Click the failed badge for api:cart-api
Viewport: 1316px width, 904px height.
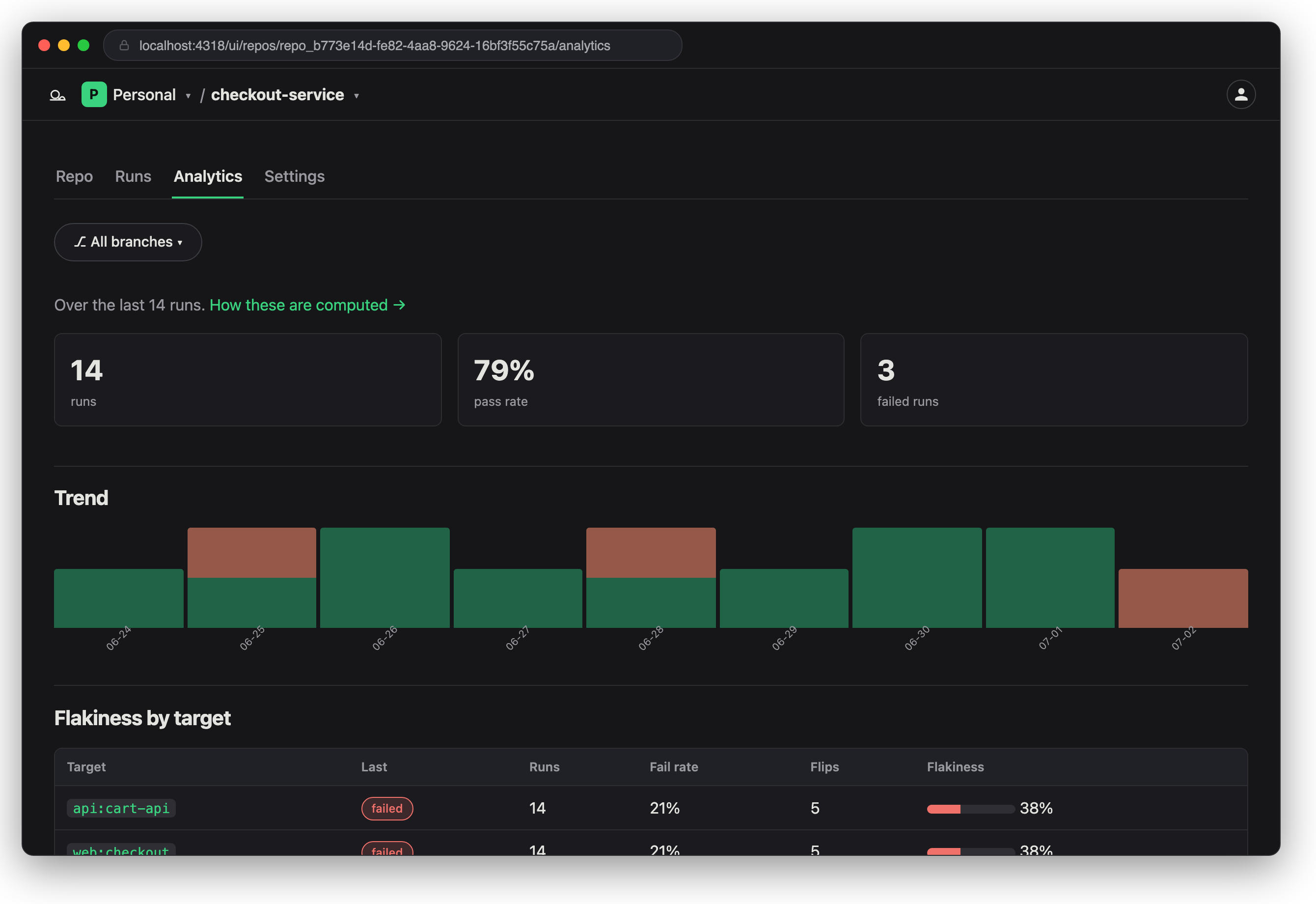387,808
